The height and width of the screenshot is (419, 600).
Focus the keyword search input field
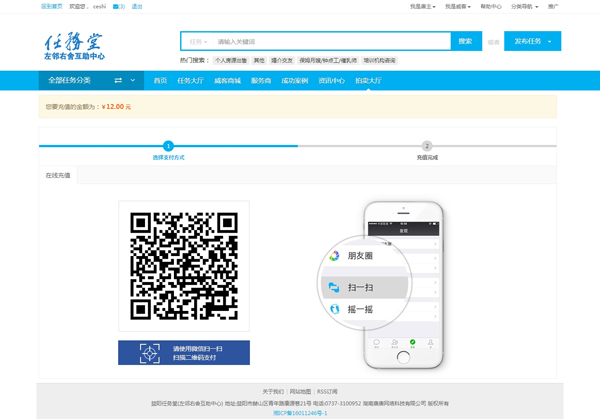(332, 41)
